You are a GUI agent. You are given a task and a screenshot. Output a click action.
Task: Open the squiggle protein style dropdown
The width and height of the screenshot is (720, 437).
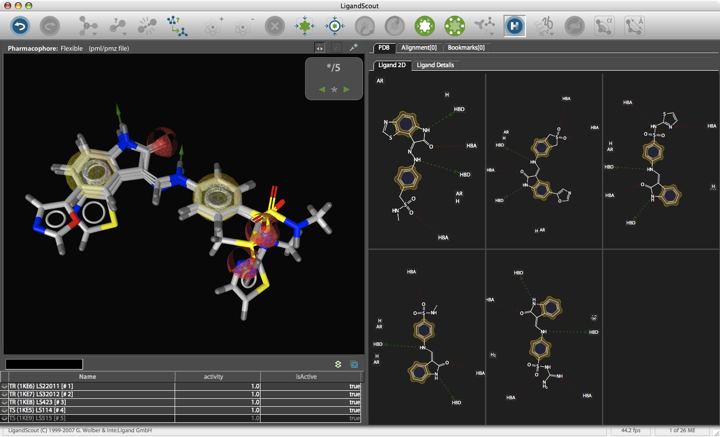click(x=545, y=26)
